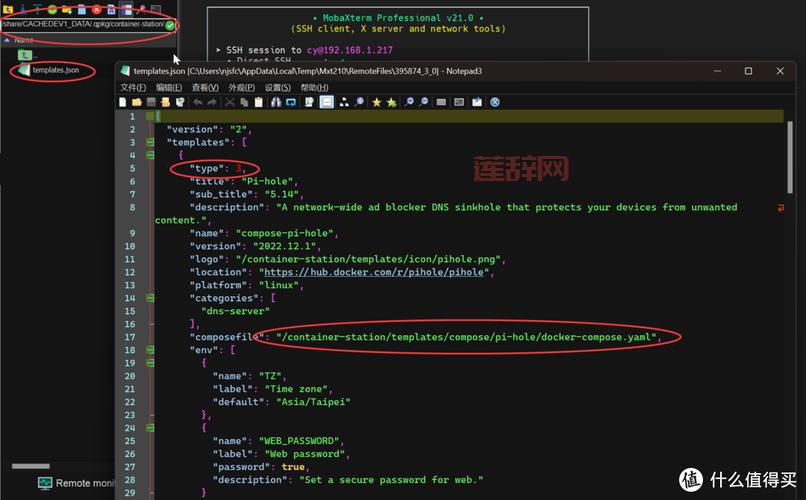Collapse "categories" array on line 14

150,298
